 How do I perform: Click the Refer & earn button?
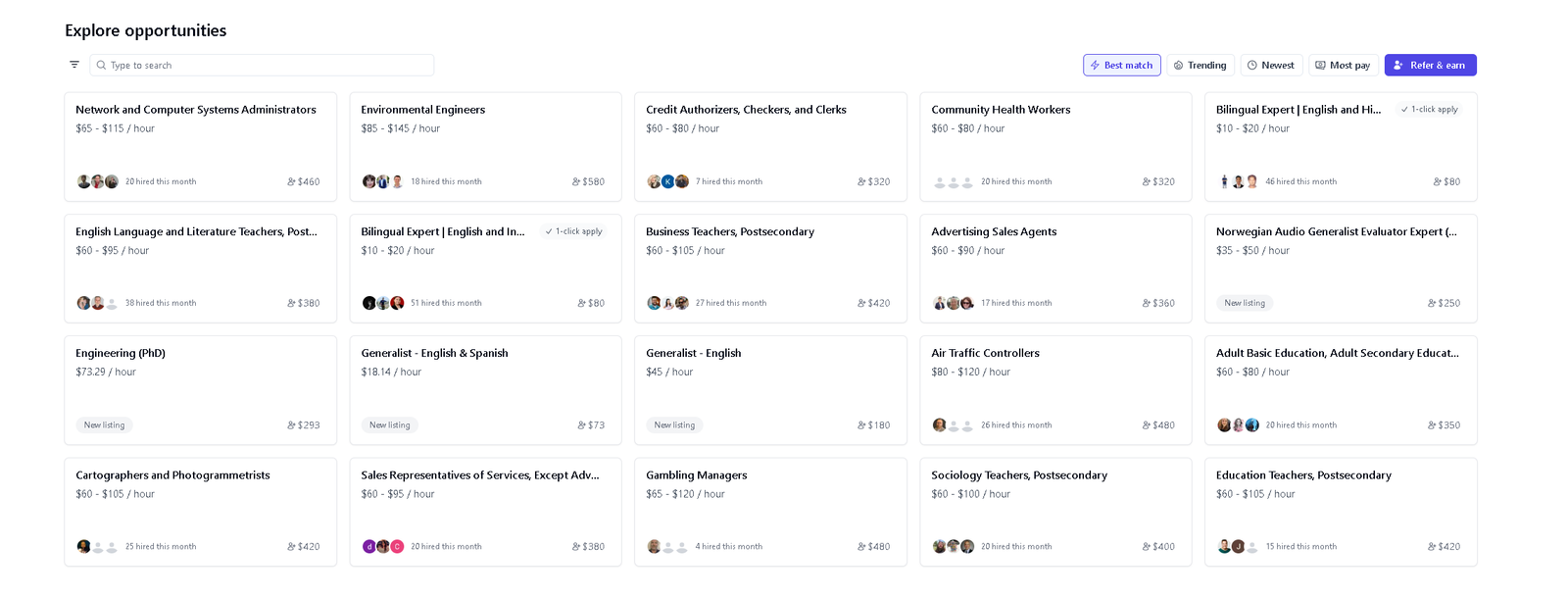tap(1429, 66)
